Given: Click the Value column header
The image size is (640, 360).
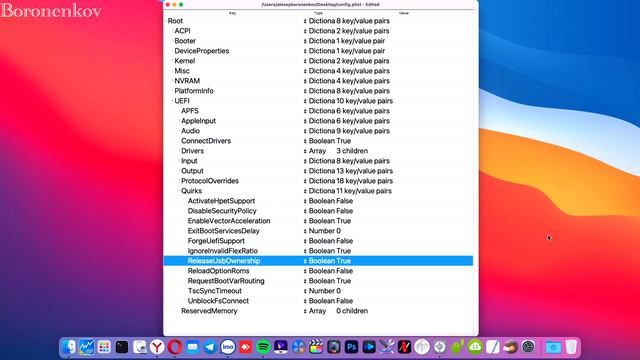Looking at the screenshot, I should tap(404, 13).
